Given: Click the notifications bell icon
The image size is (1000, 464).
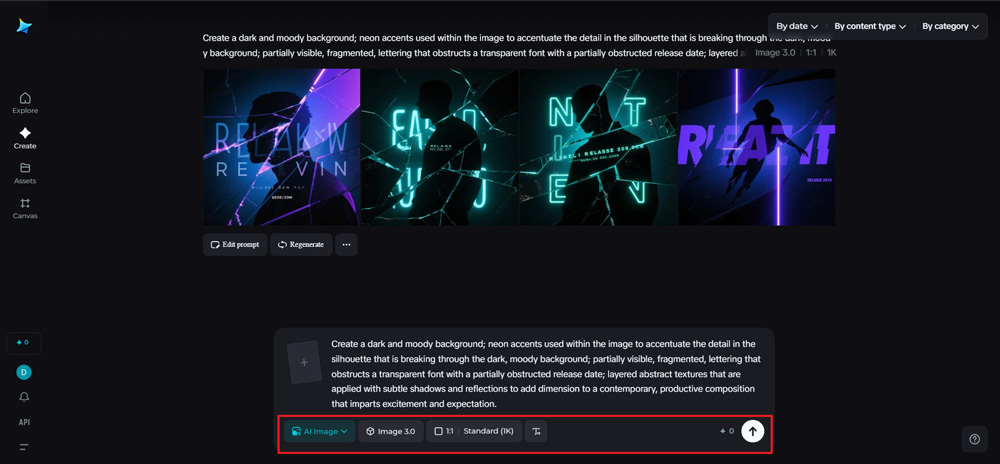Looking at the screenshot, I should (x=24, y=397).
